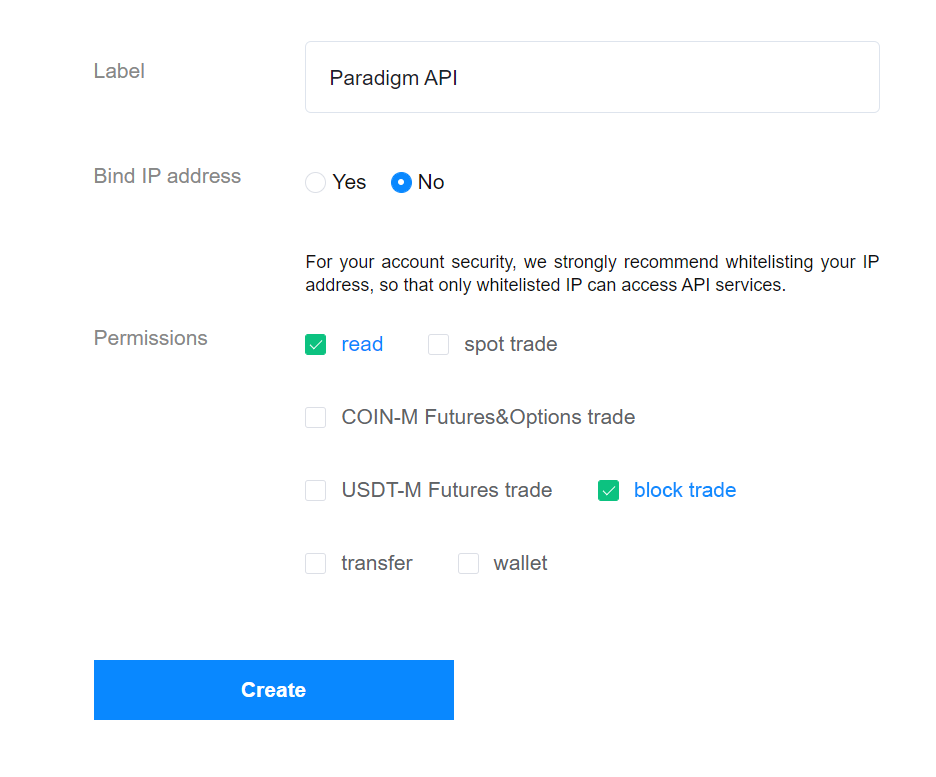Uncheck the read permission checkbox
This screenshot has width=936, height=777.
point(316,345)
